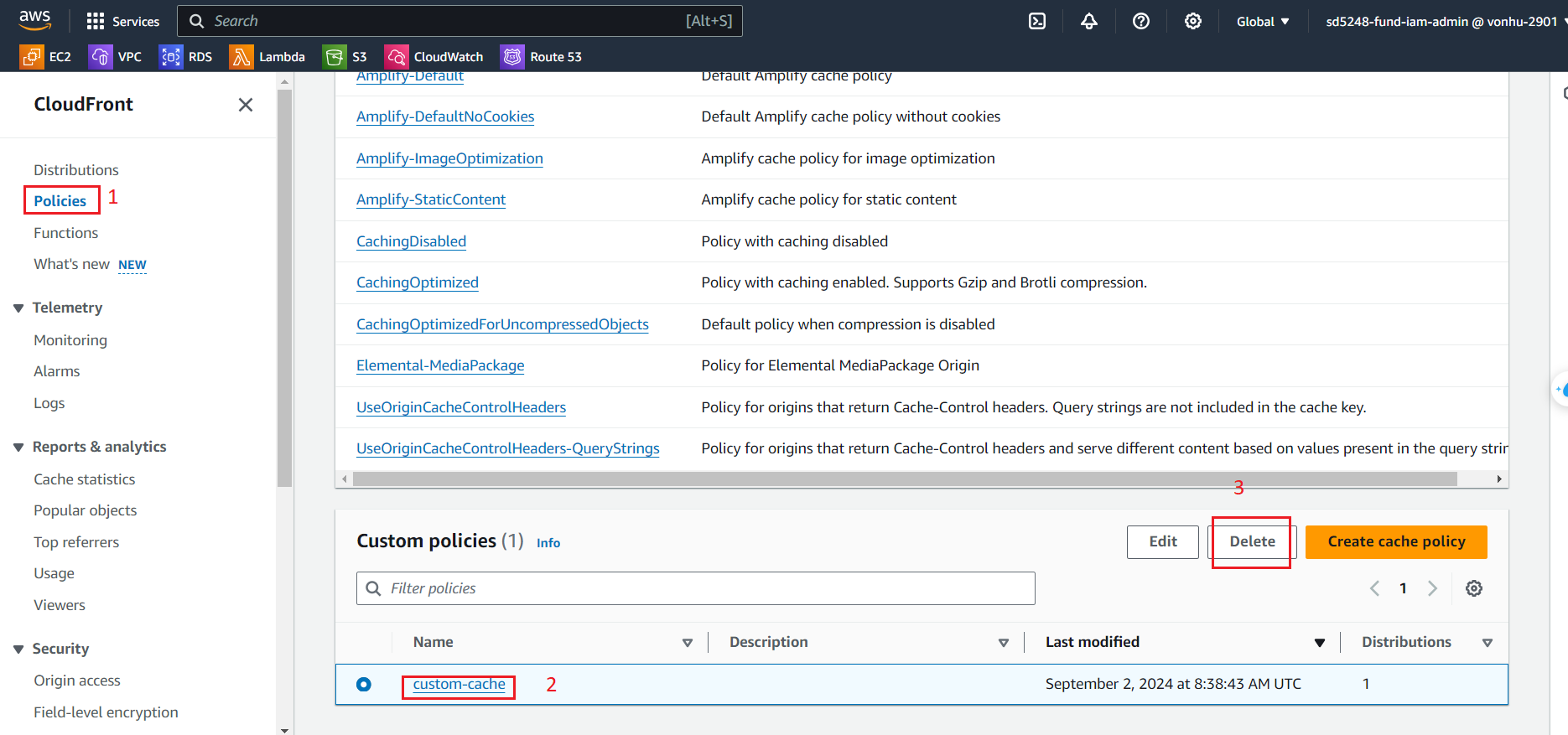Viewport: 1568px width, 735px height.
Task: Open the CloudWatch shortcut in favorites bar
Action: click(434, 57)
